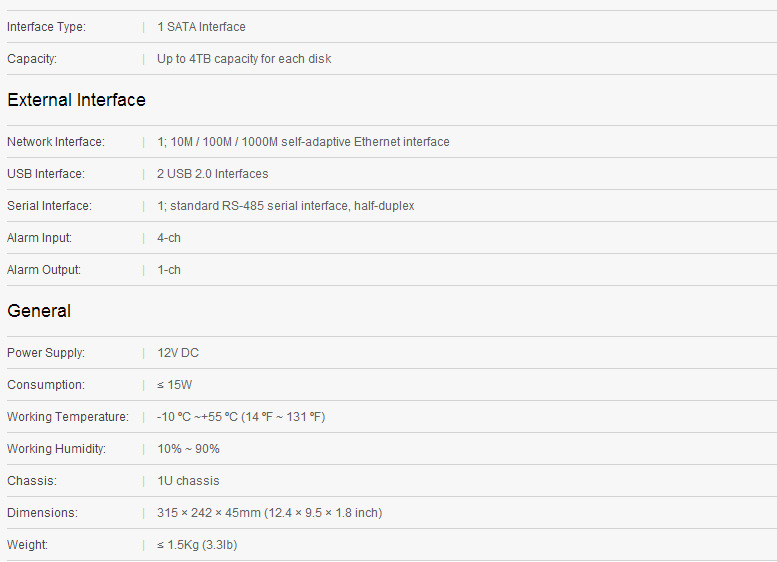Click the RS-485 serial interface description
Viewport: 777px width, 562px height.
[285, 206]
